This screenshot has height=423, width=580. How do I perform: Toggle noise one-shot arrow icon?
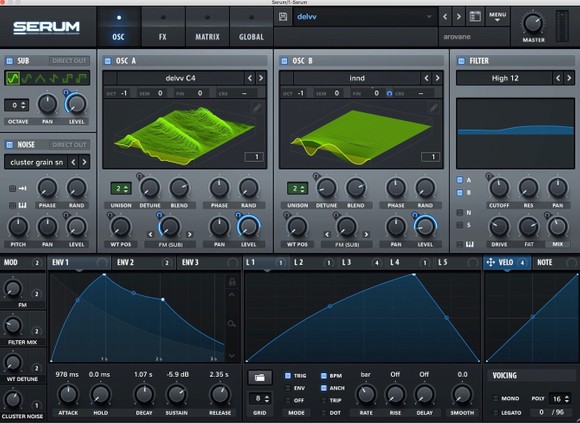point(22,189)
